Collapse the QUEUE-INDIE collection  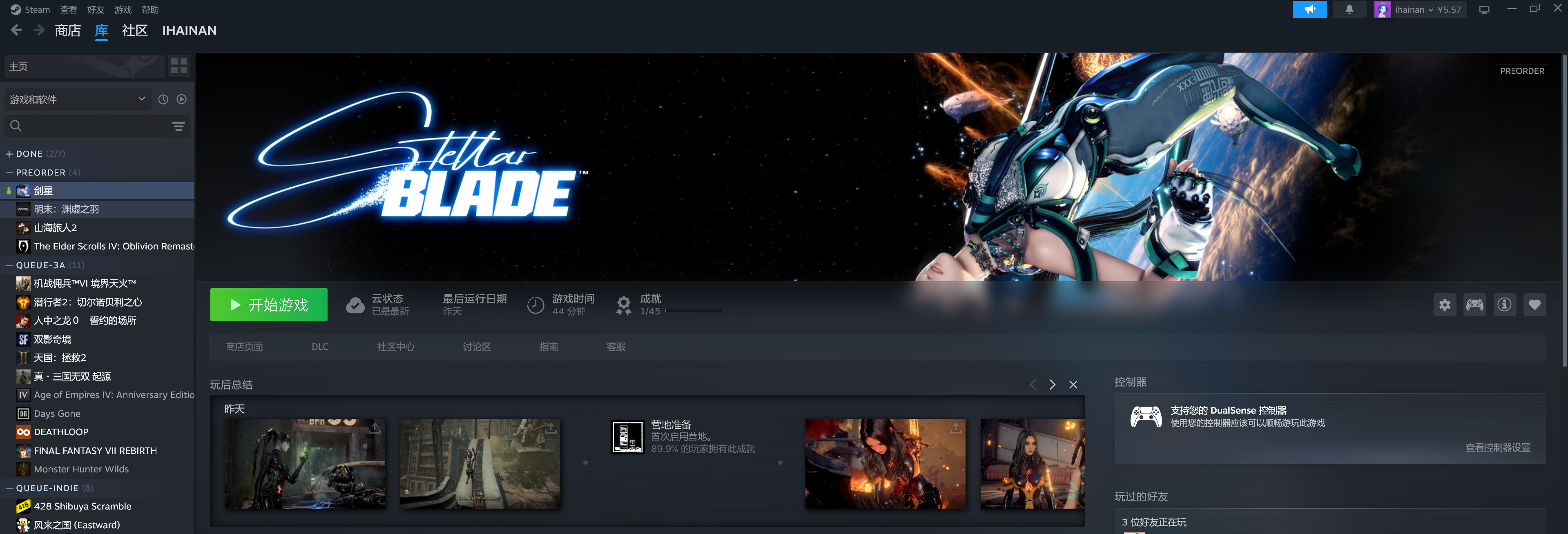pos(9,488)
